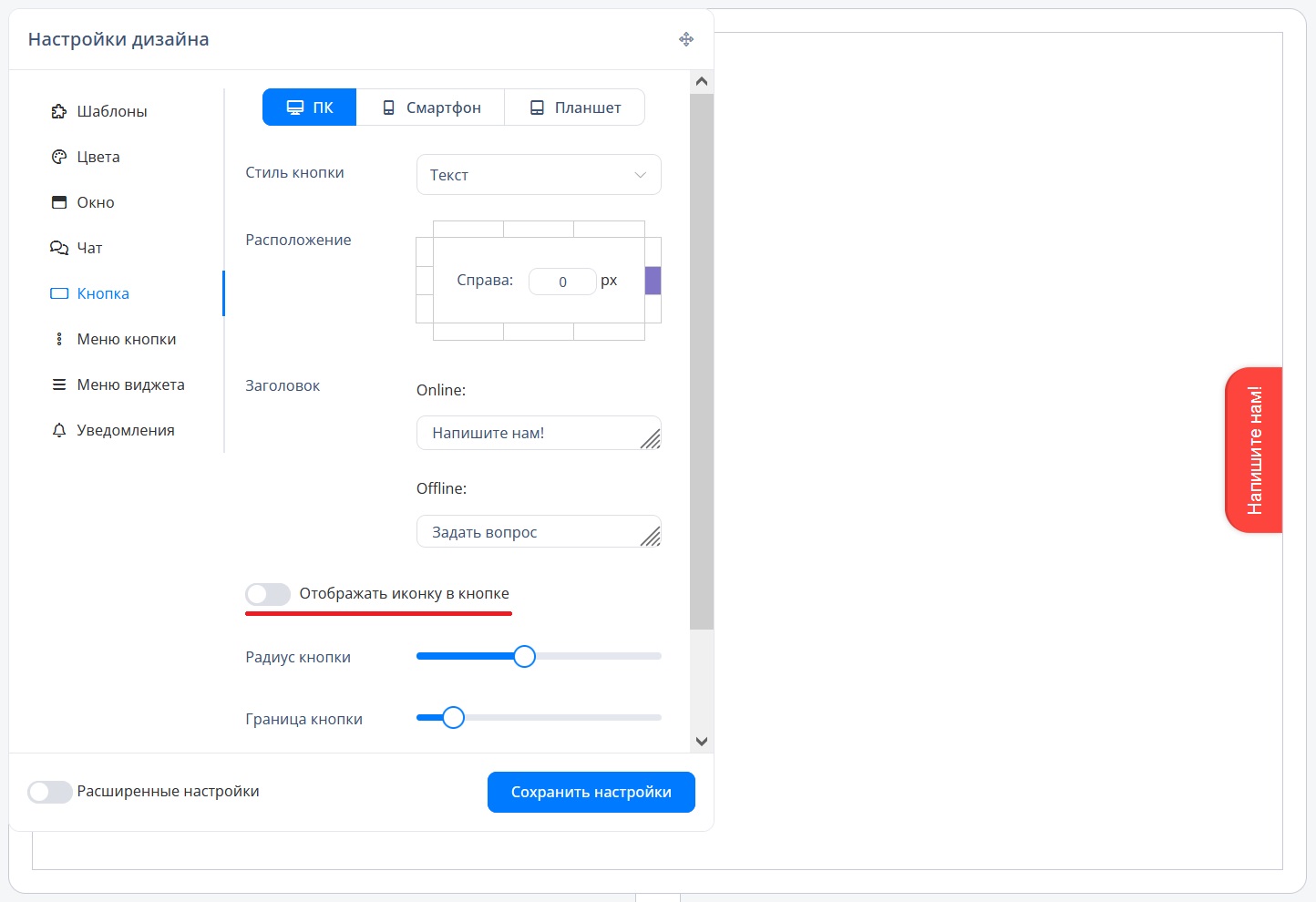The height and width of the screenshot is (902, 1316).
Task: Click the three-dots icon beside Меню кнопки
Action: click(59, 339)
